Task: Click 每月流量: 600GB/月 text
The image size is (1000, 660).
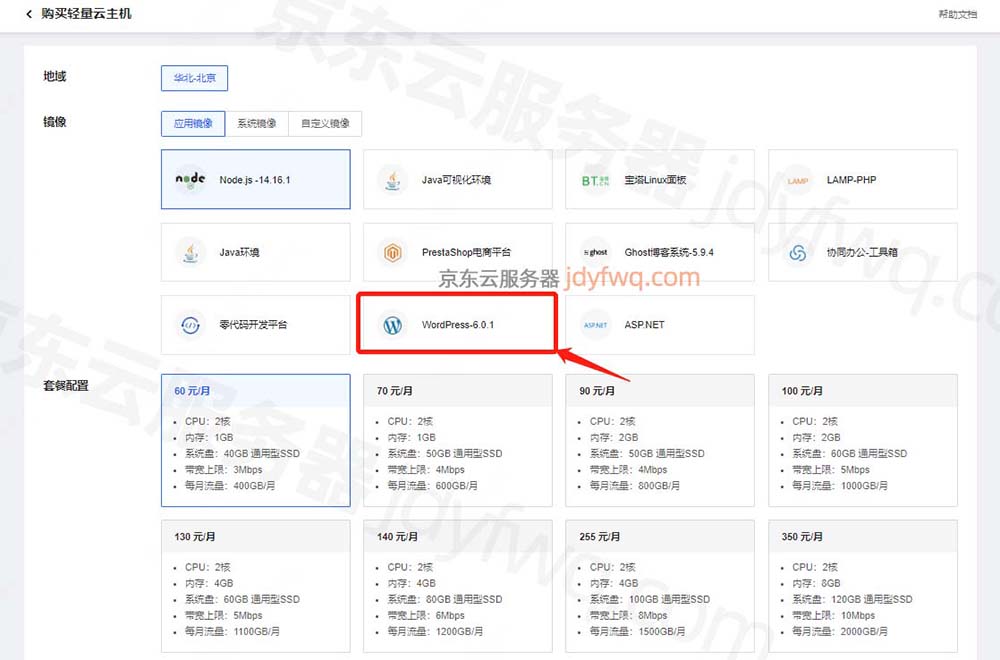Action: (x=432, y=485)
